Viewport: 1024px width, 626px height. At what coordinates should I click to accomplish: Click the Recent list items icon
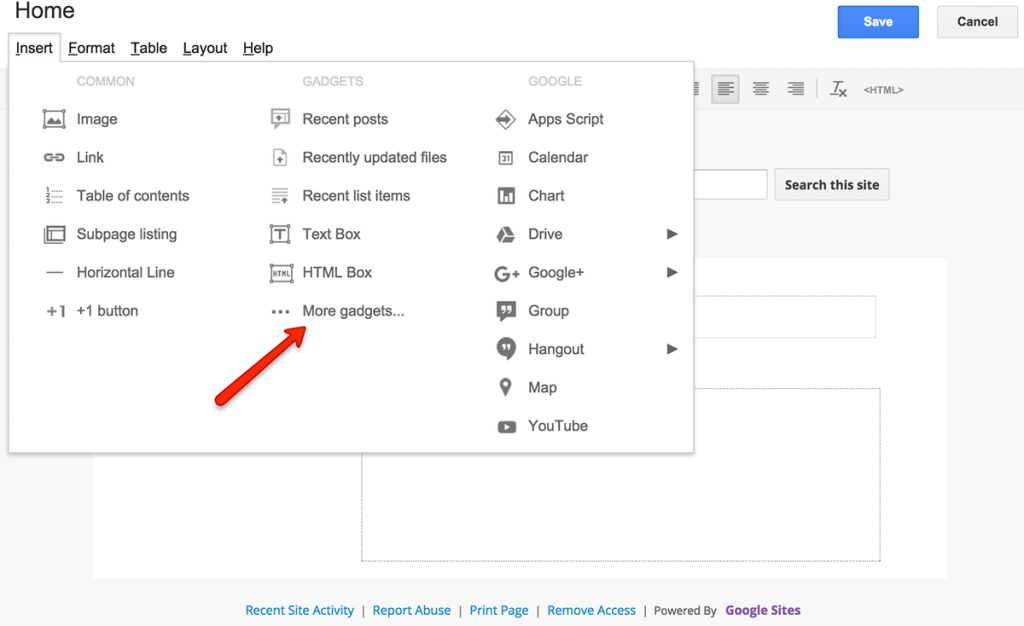click(x=280, y=196)
